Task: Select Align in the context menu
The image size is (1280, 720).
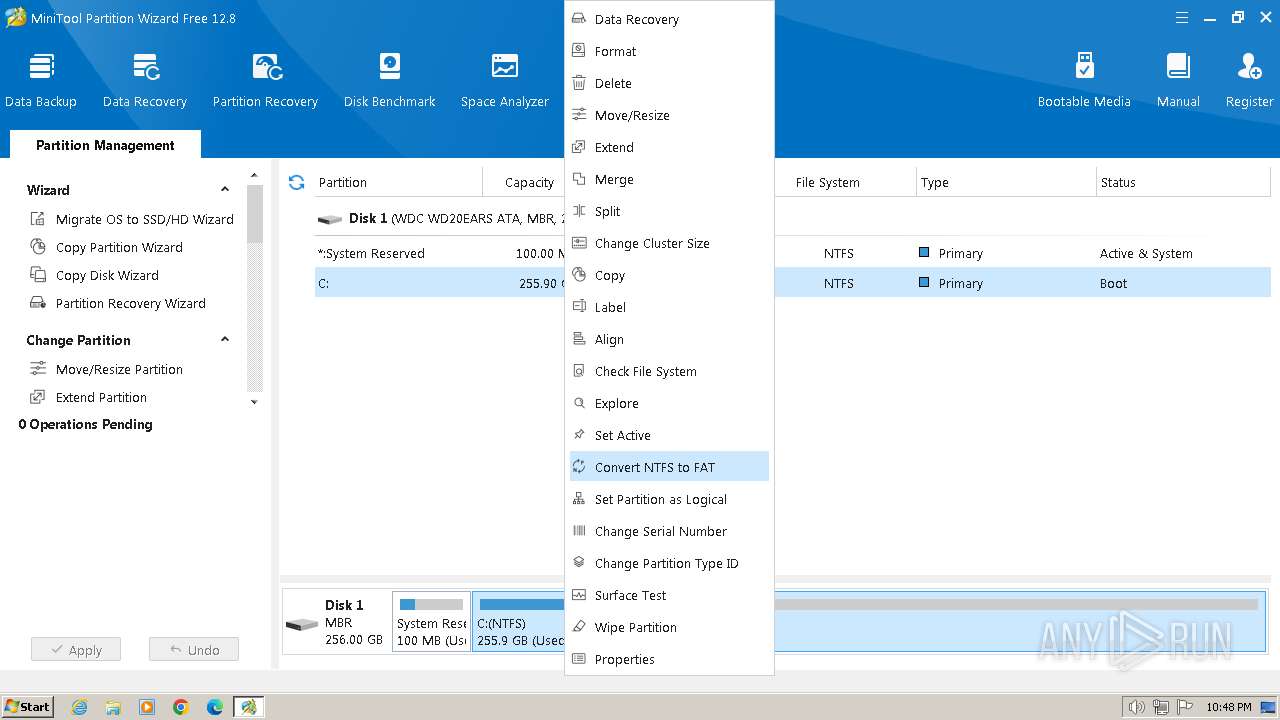Action: 669,339
